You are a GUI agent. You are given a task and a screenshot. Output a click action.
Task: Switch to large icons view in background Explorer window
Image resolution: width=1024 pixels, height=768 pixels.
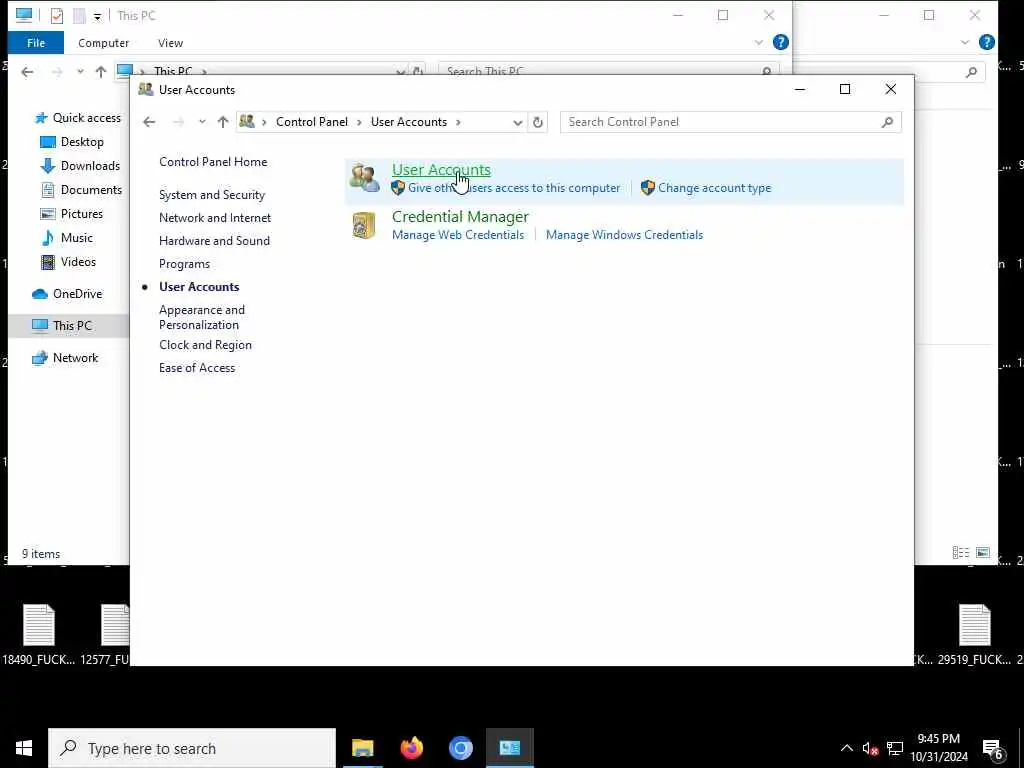pyautogui.click(x=983, y=553)
